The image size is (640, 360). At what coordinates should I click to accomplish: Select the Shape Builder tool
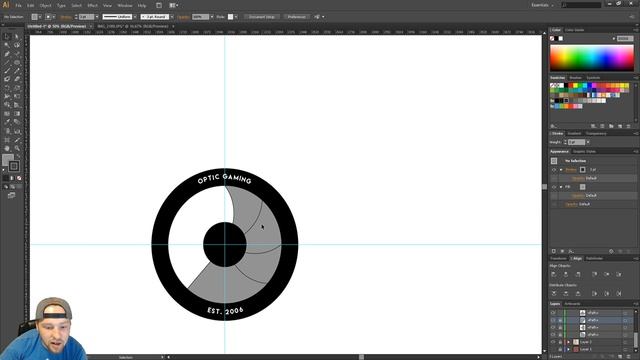click(x=7, y=105)
